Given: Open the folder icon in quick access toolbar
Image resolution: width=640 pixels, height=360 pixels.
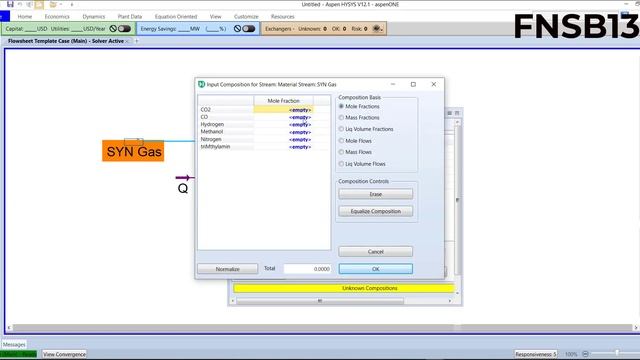Looking at the screenshot, I should tap(53, 4).
